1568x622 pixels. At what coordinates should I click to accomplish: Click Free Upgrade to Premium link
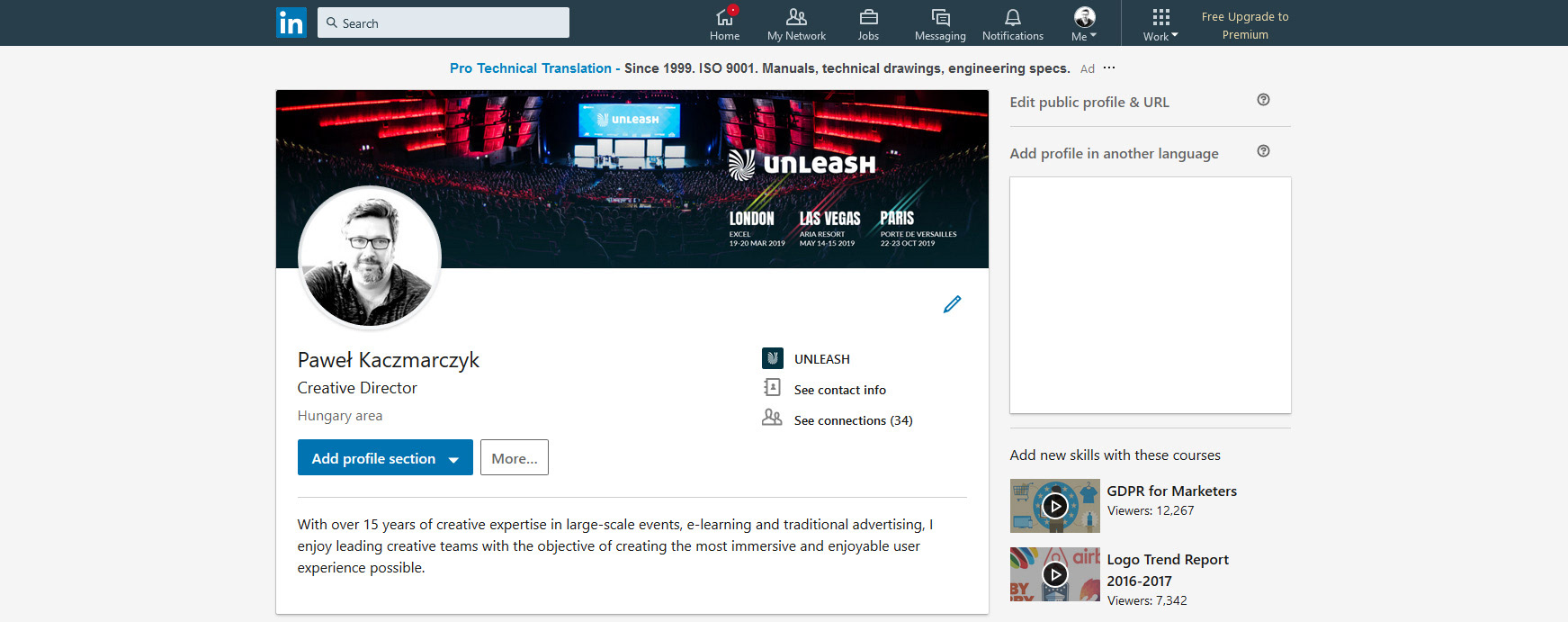point(1245,25)
